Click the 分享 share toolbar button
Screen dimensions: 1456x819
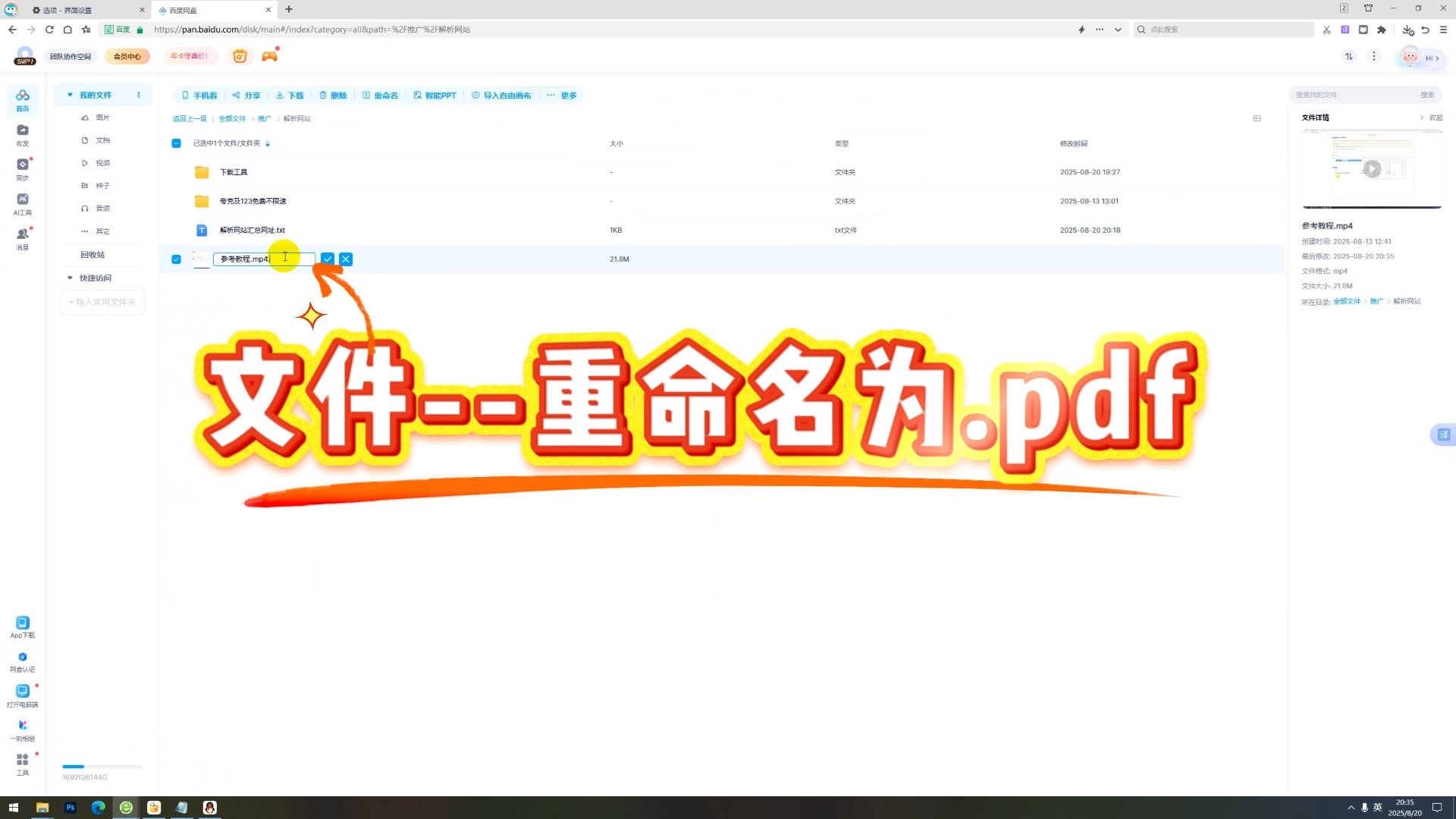pyautogui.click(x=246, y=96)
